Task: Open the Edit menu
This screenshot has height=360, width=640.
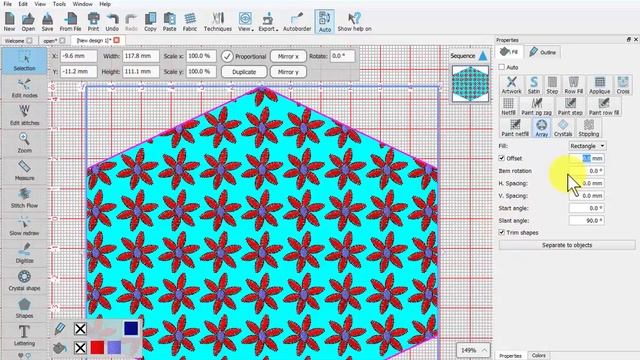Action: coord(23,4)
